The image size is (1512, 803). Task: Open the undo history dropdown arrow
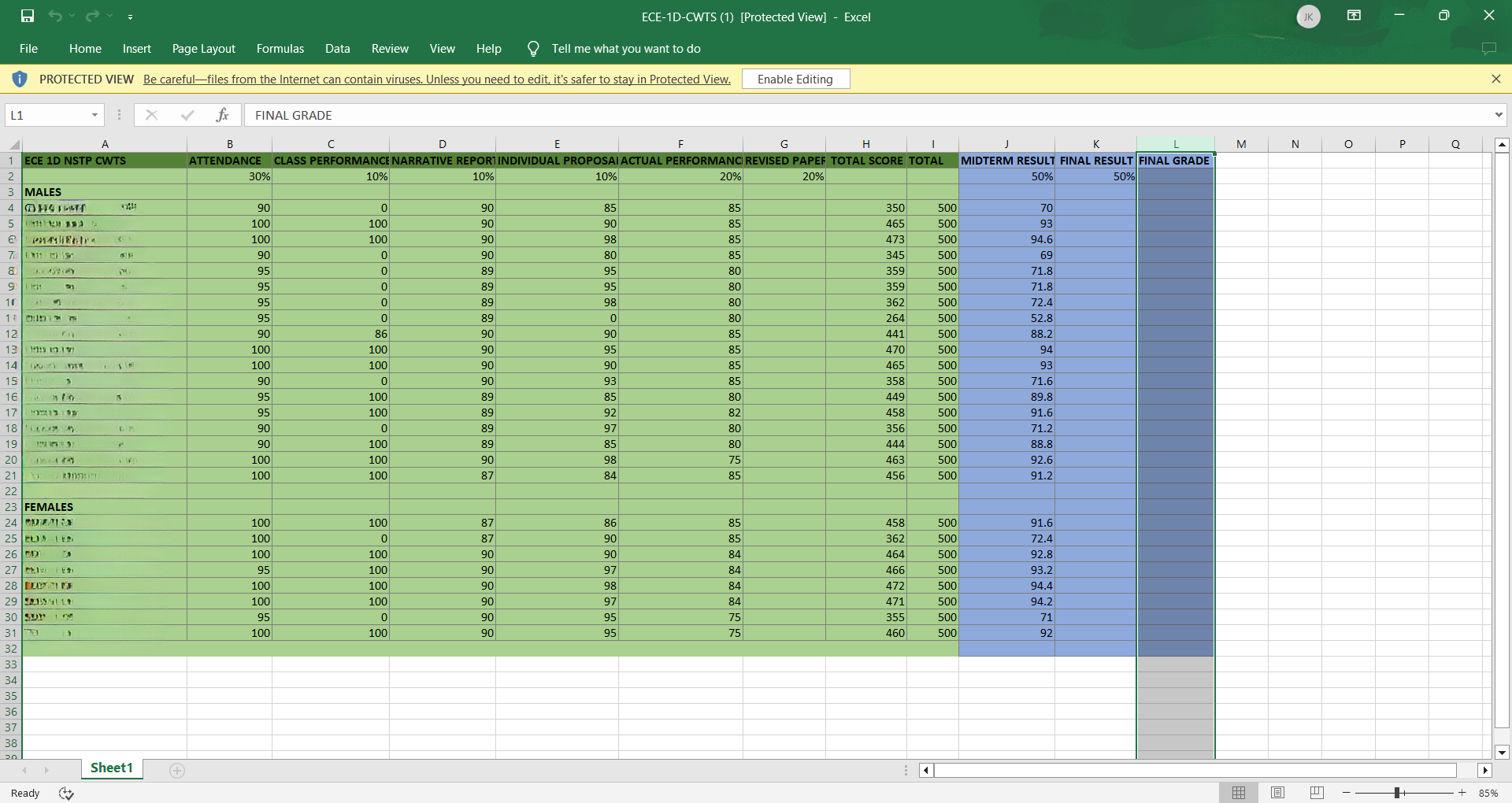pos(72,16)
